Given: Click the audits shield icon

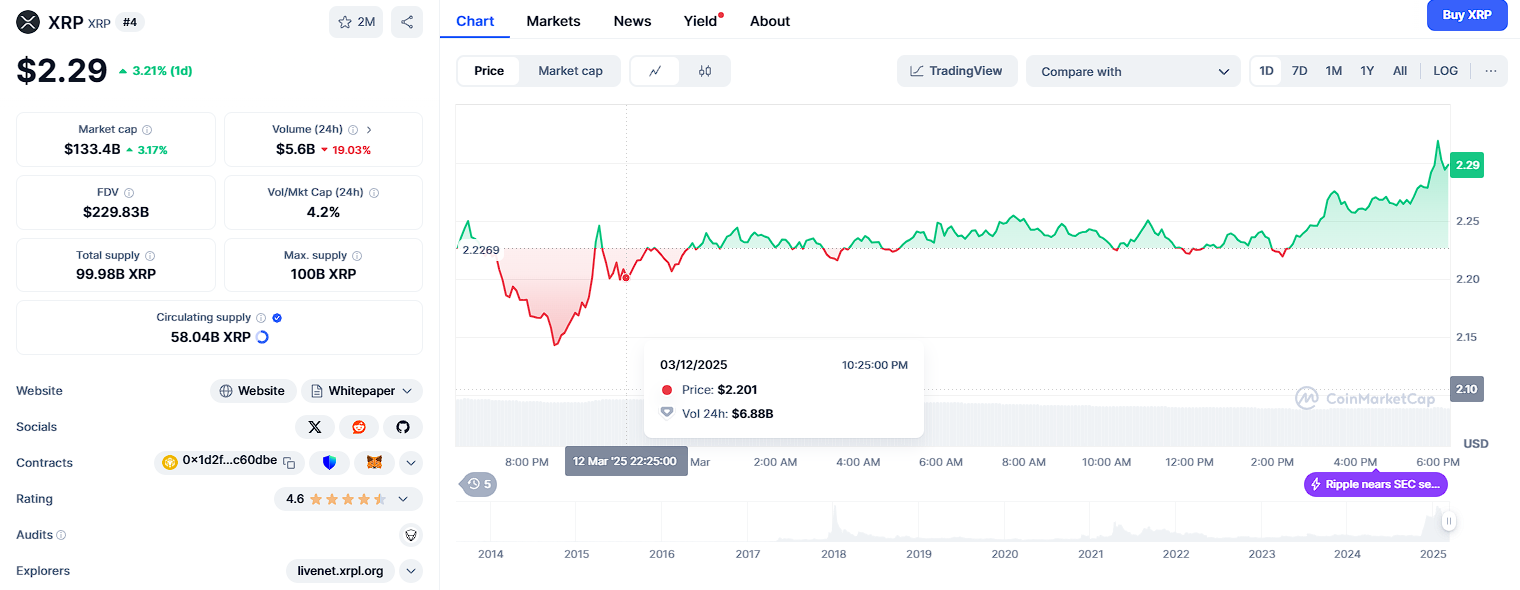Looking at the screenshot, I should point(410,535).
